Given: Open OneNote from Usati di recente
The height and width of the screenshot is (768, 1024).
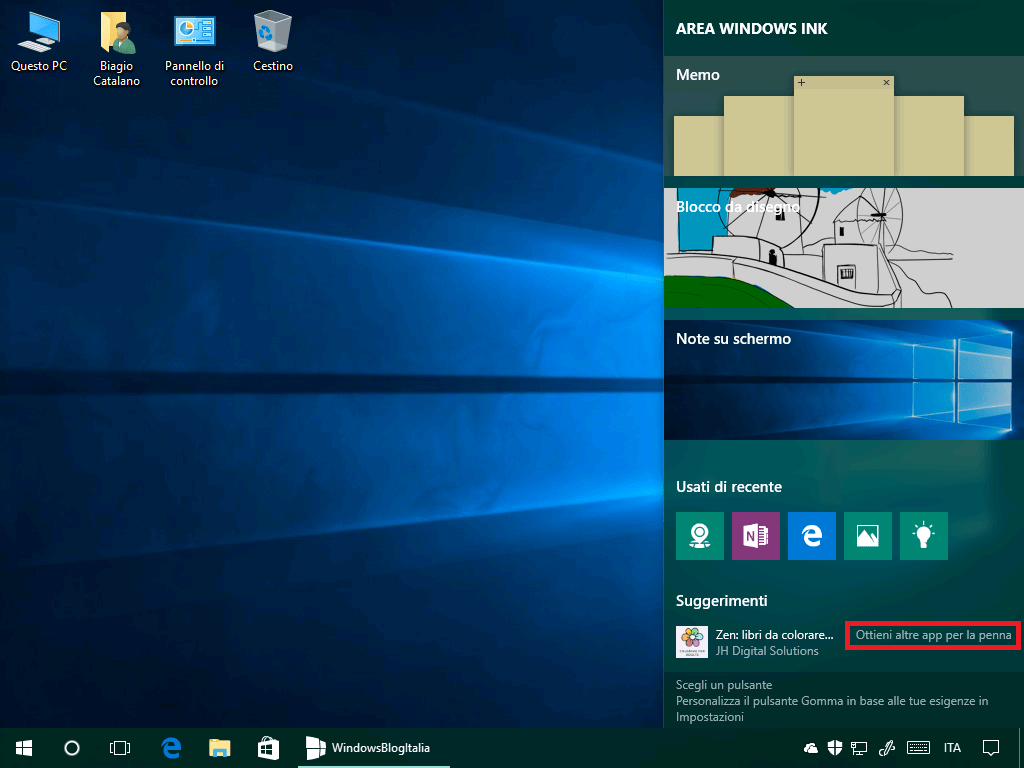Looking at the screenshot, I should 755,536.
